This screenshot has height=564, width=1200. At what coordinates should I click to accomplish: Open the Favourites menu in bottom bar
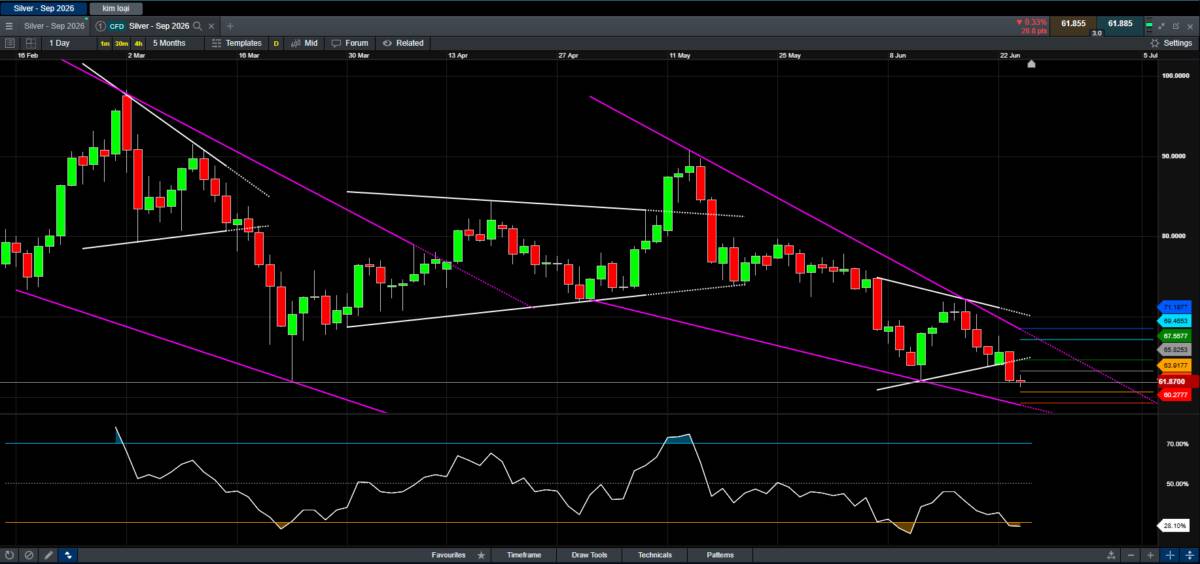[x=448, y=554]
